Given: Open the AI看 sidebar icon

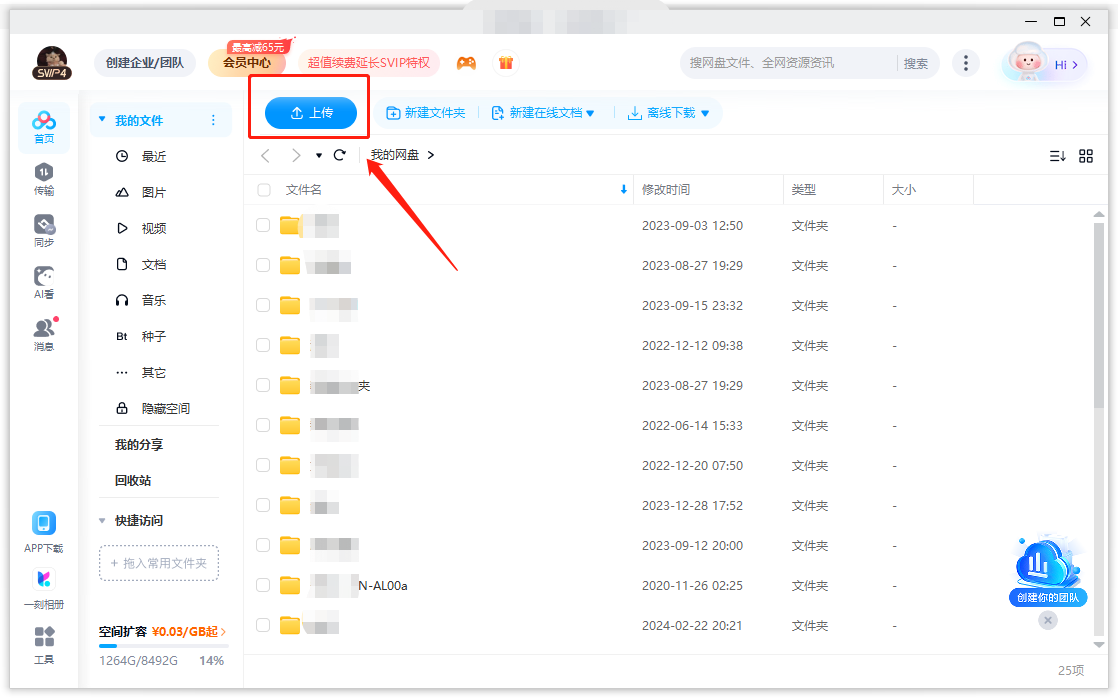Looking at the screenshot, I should (44, 282).
